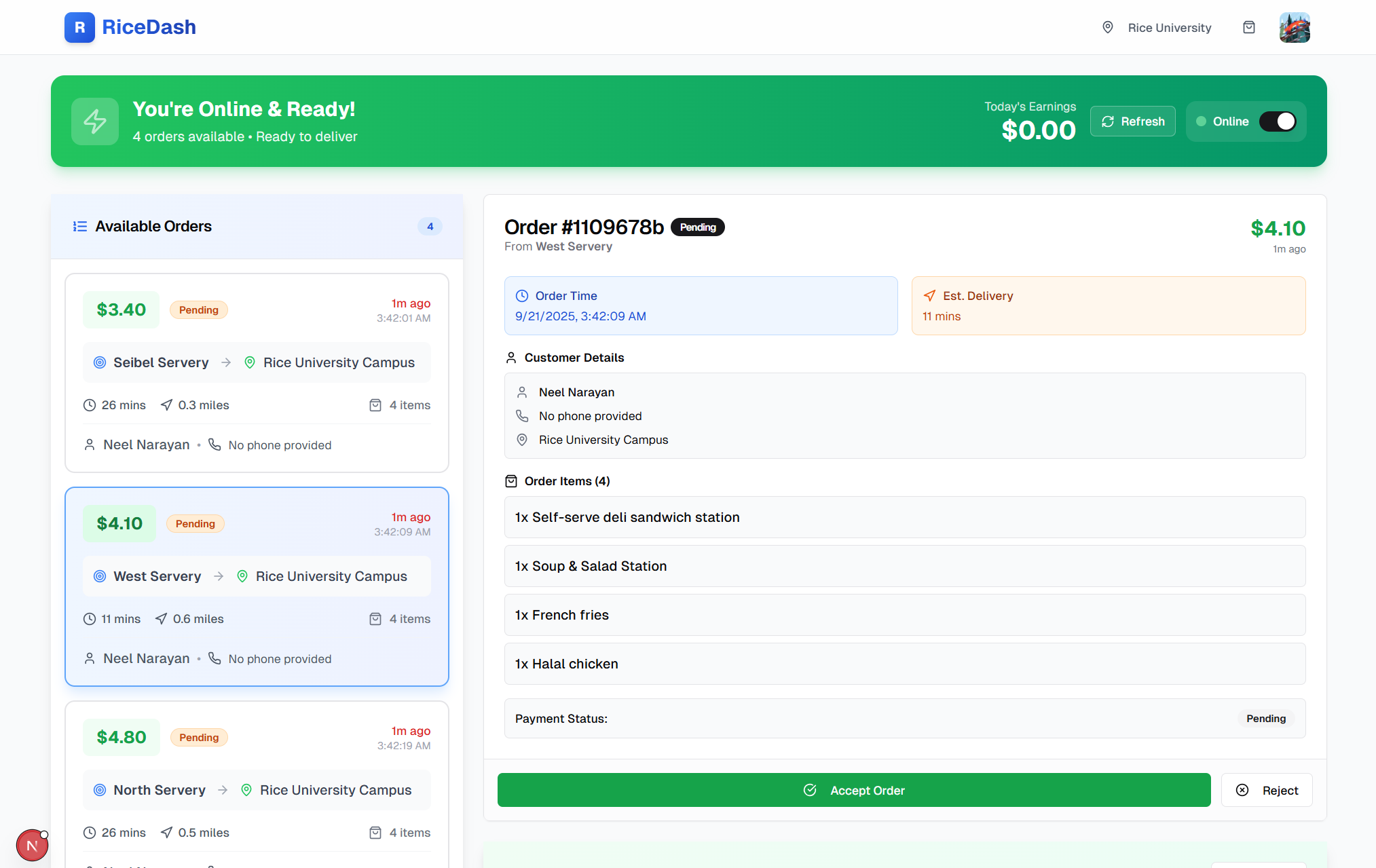The image size is (1376, 868).
Task: Click the Self-serve deli sandwich station item
Action: point(904,517)
